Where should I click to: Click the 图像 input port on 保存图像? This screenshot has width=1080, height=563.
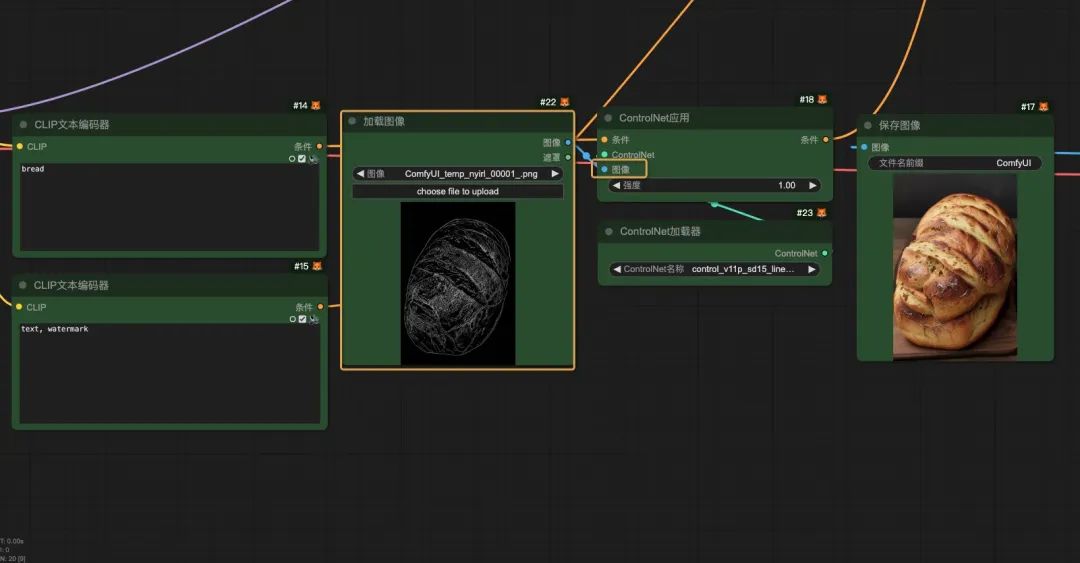click(864, 147)
